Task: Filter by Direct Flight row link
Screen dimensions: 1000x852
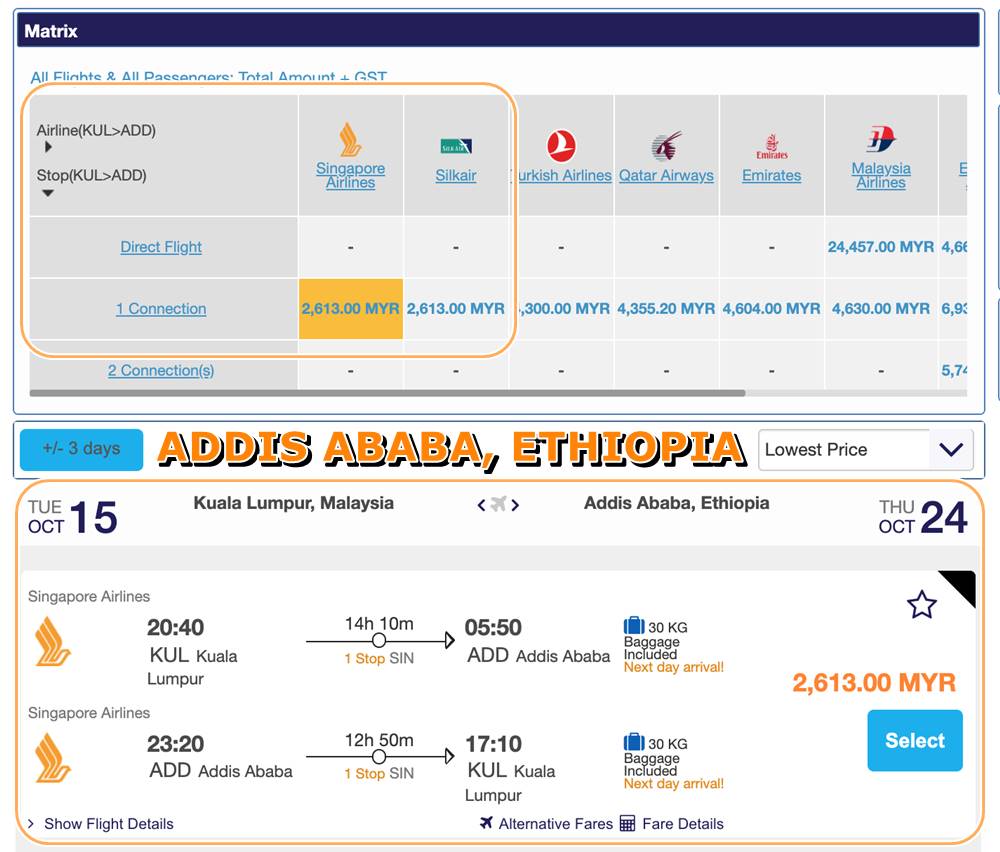Action: (x=161, y=247)
